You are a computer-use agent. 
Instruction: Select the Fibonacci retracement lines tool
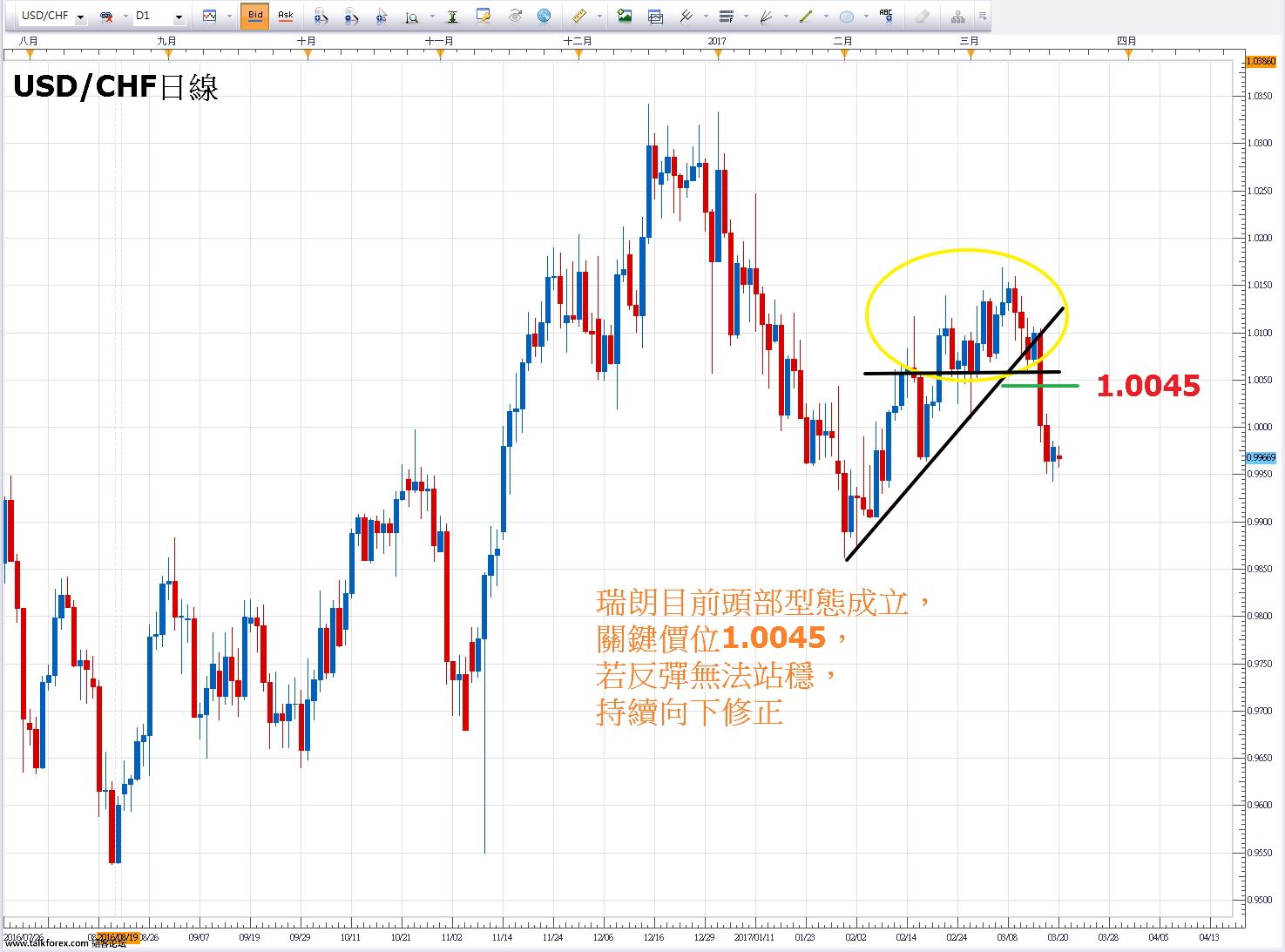tap(727, 16)
